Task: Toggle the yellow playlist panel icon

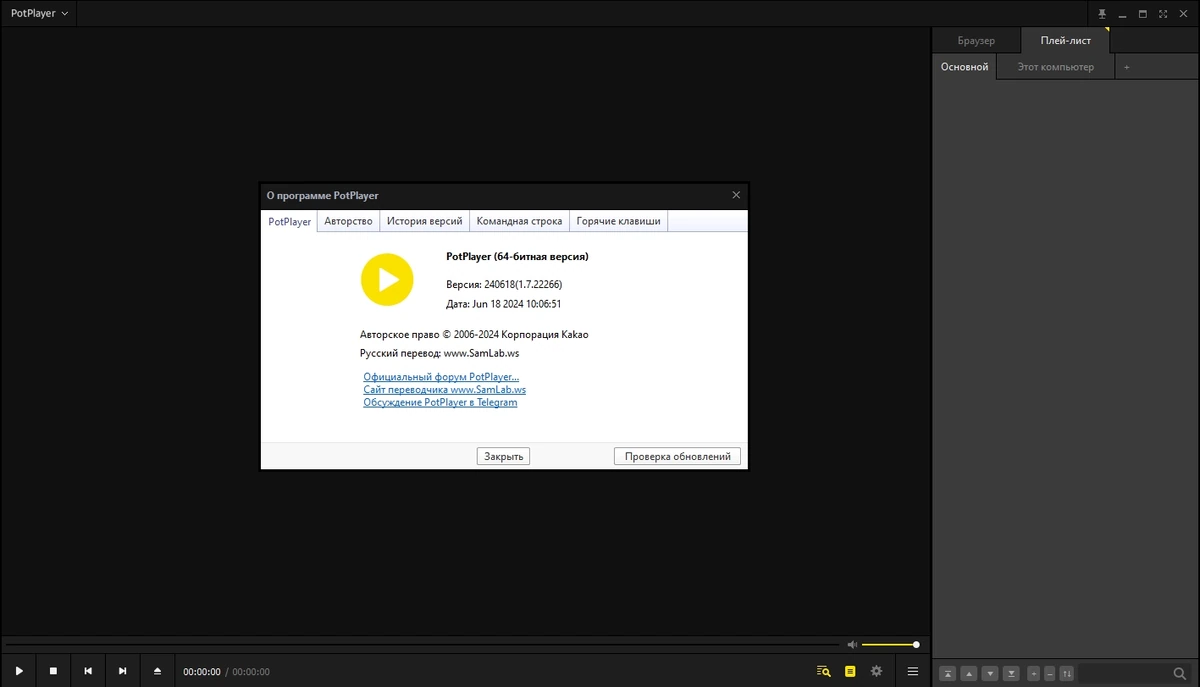Action: click(850, 671)
